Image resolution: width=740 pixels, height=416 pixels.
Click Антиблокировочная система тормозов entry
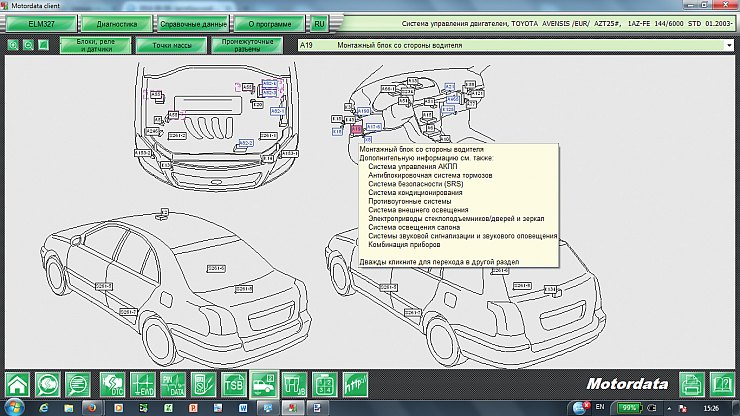click(x=430, y=175)
